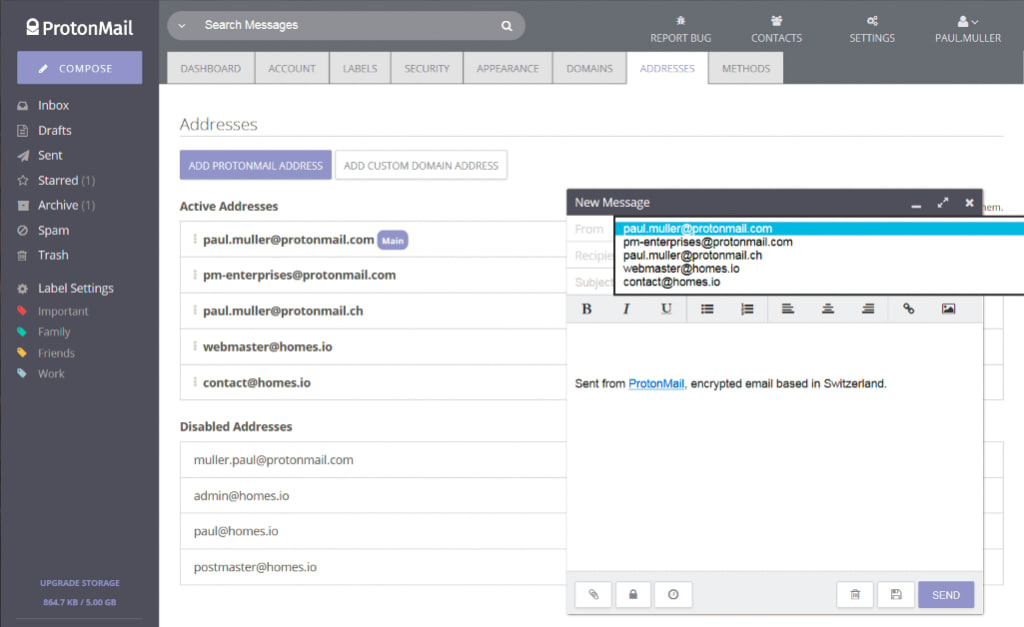Apply underline formatting in composer

point(666,309)
